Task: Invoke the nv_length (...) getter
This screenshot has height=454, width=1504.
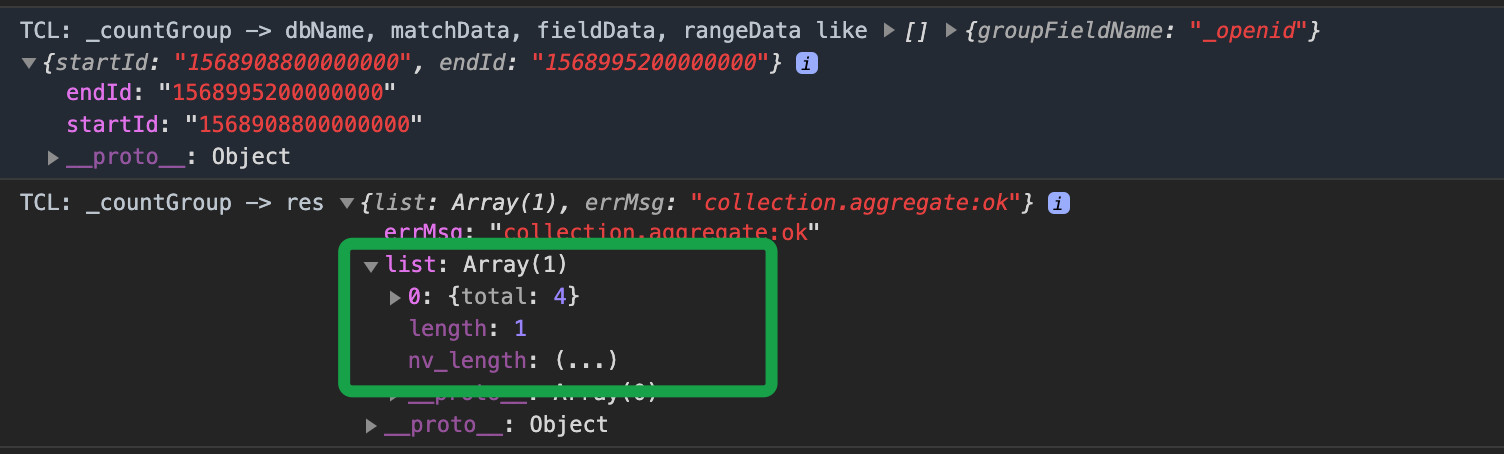Action: (586, 359)
